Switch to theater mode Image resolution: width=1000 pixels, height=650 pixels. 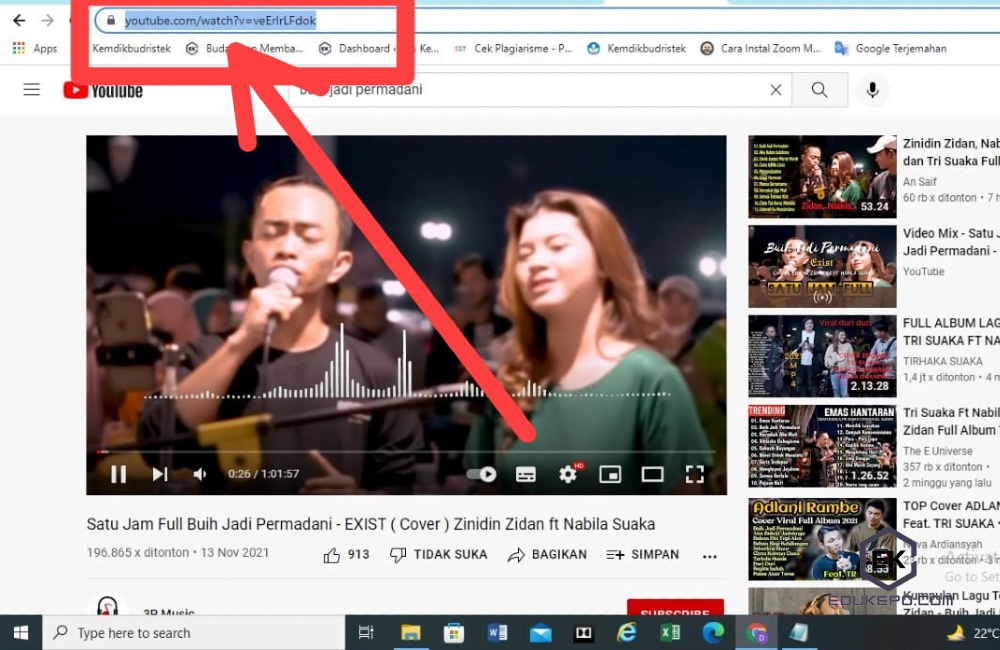tap(652, 474)
